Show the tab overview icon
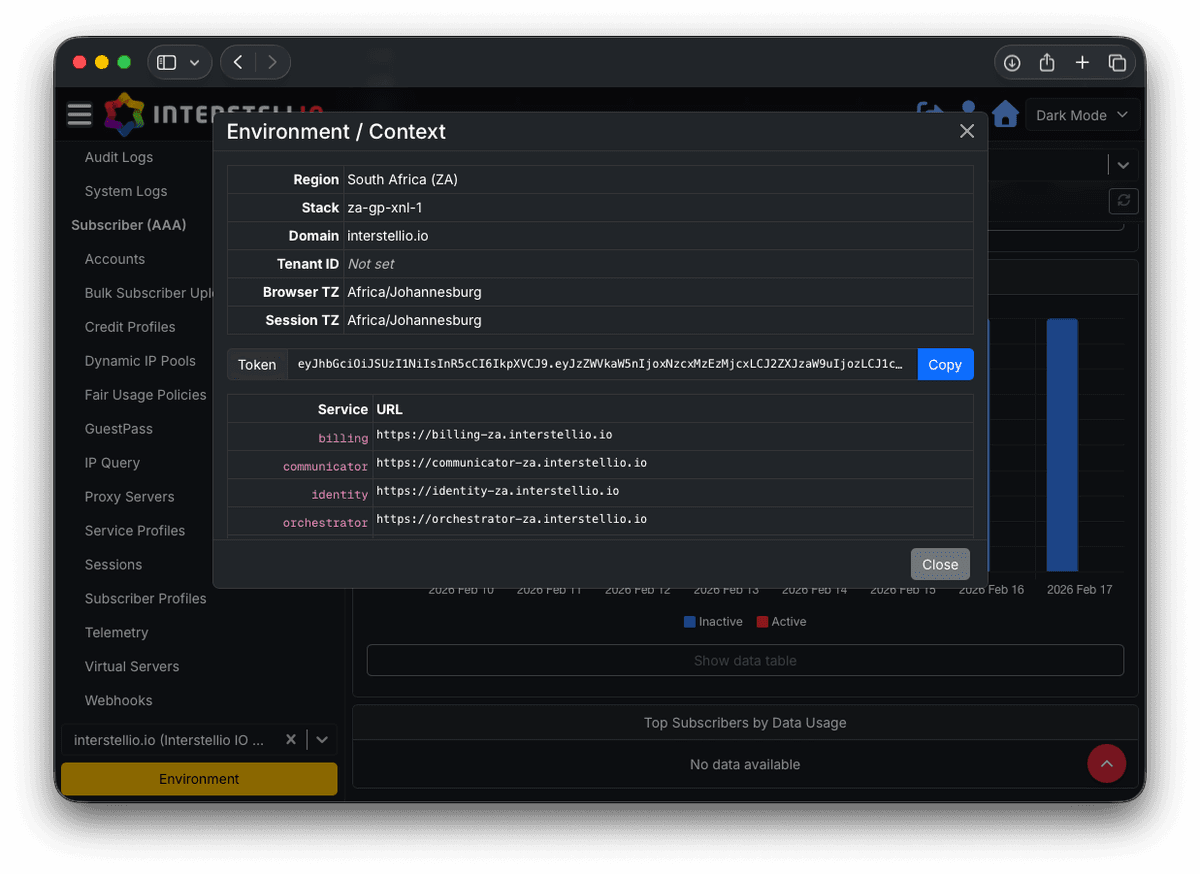The height and width of the screenshot is (874, 1200). click(x=1117, y=63)
